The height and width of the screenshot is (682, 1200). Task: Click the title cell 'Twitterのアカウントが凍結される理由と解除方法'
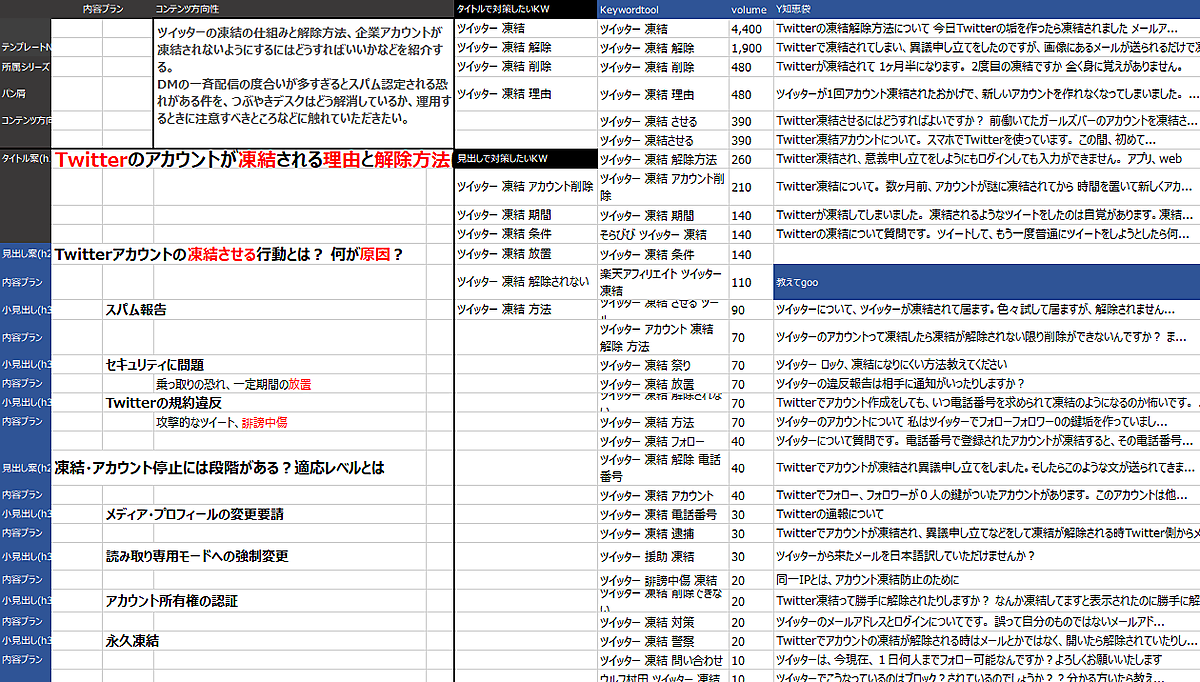point(252,159)
